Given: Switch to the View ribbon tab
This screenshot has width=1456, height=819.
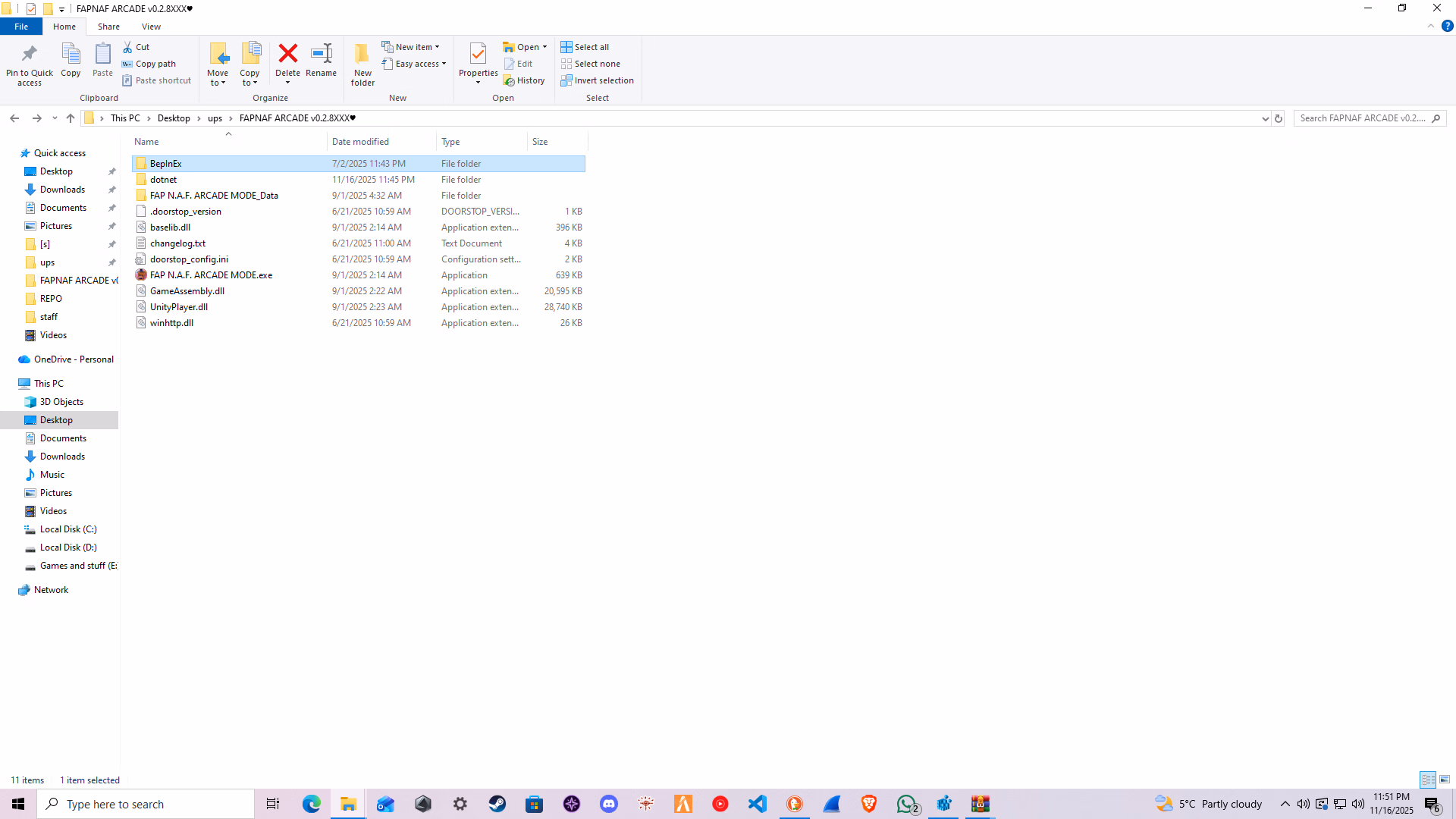Looking at the screenshot, I should pos(151,27).
